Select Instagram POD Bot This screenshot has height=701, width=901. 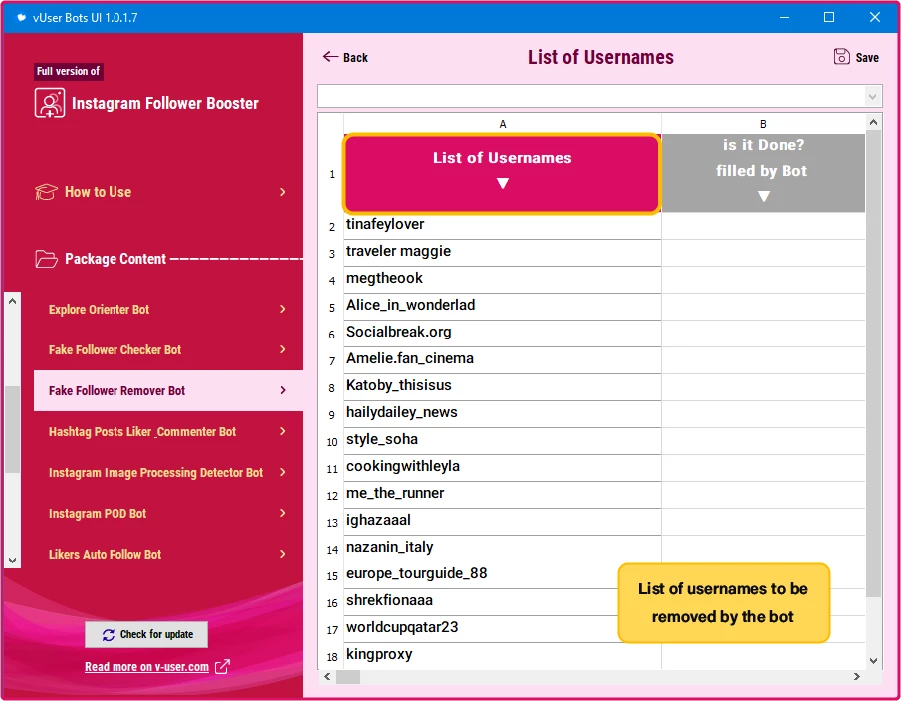[168, 513]
